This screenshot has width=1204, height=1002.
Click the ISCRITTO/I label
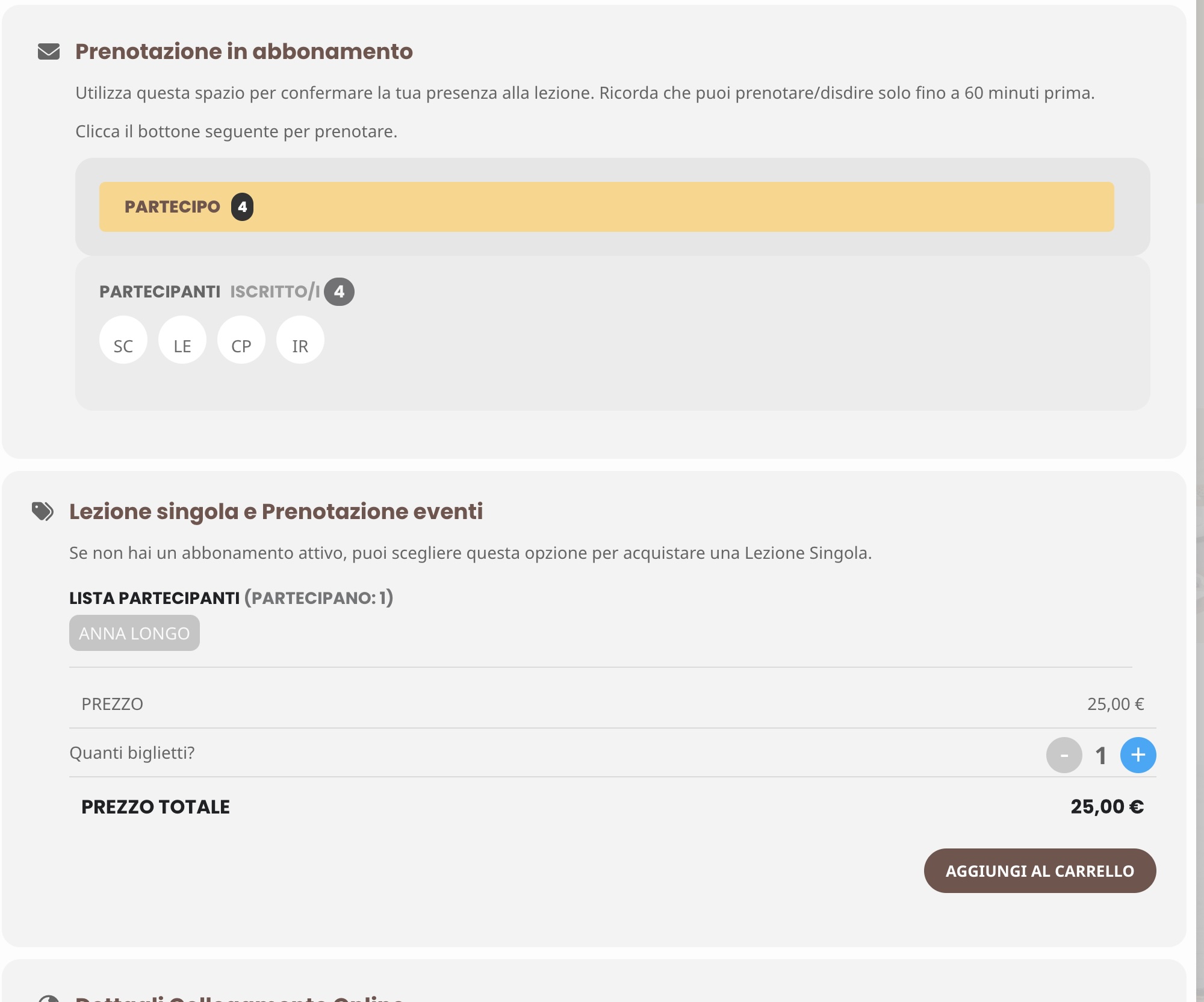275,292
